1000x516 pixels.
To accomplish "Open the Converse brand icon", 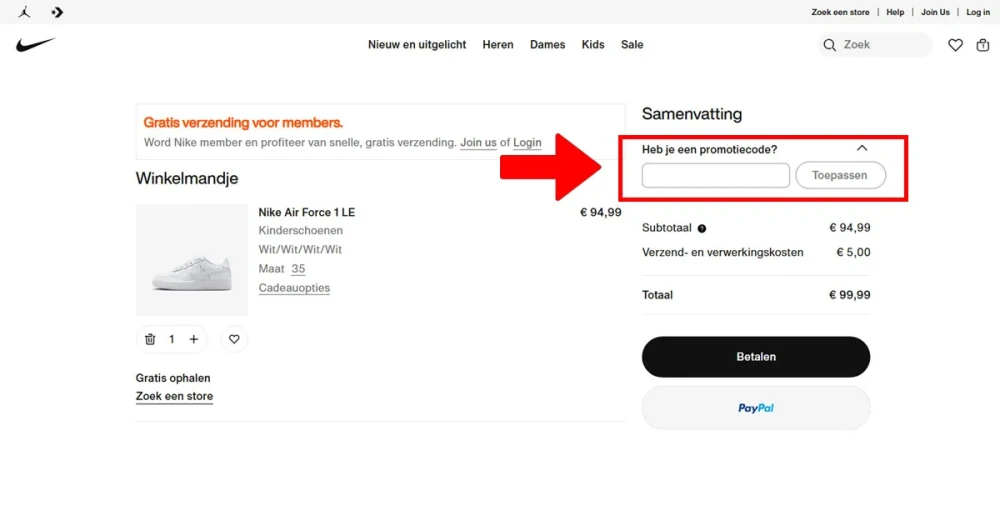I will click(x=57, y=12).
